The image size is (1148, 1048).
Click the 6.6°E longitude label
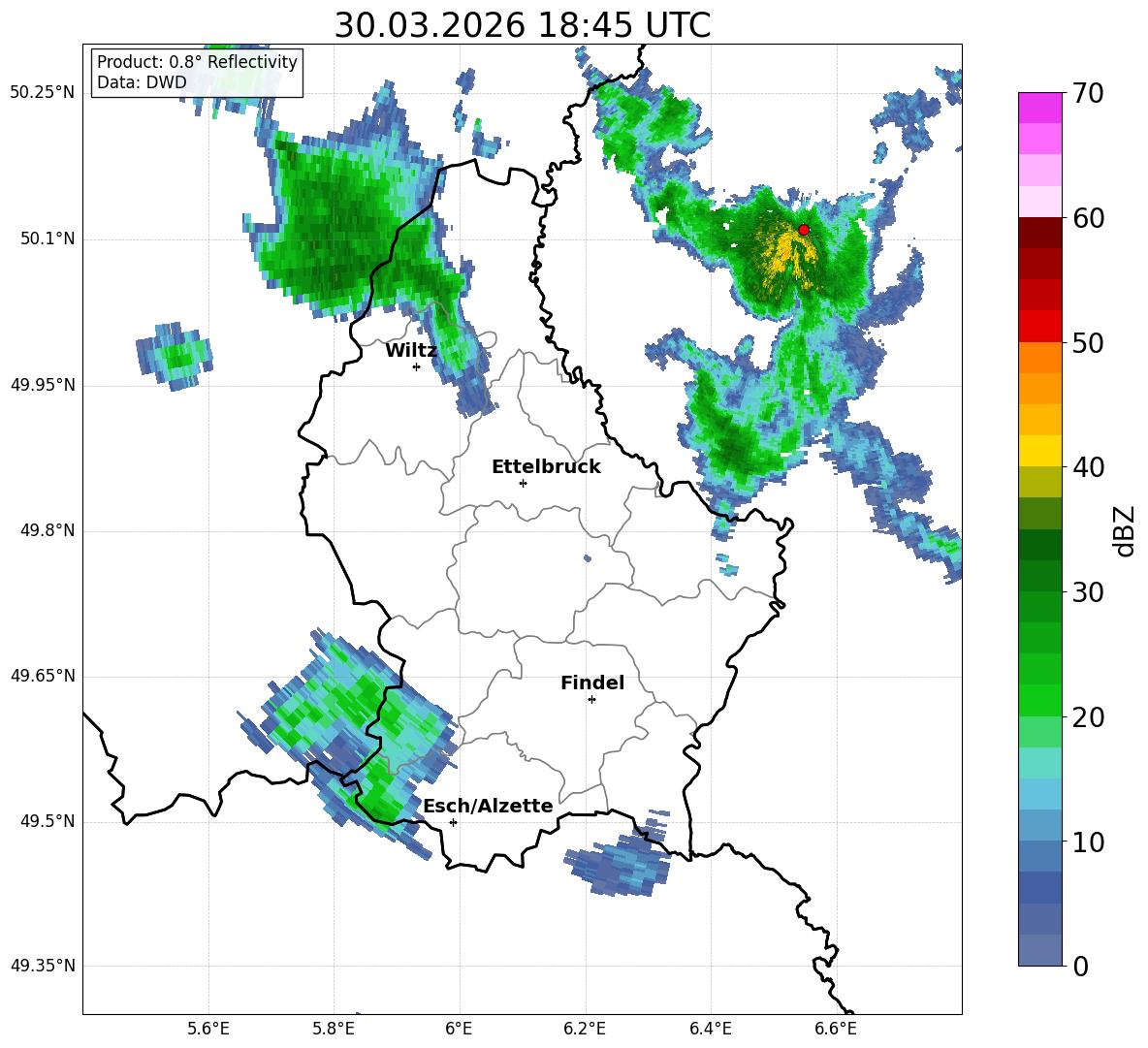(x=836, y=1029)
